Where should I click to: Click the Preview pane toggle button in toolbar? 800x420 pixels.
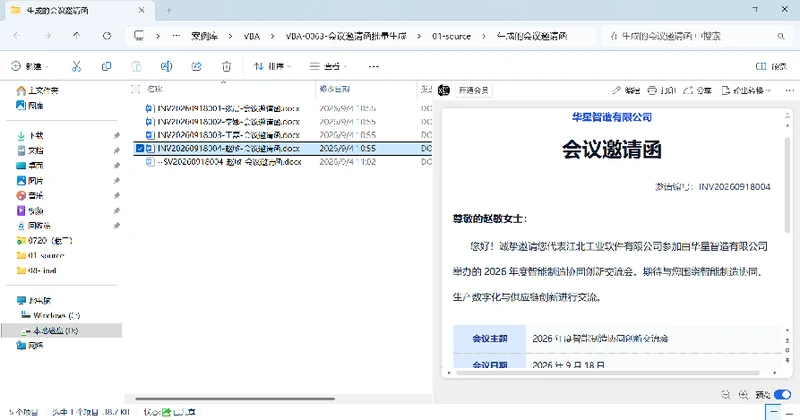(x=771, y=66)
